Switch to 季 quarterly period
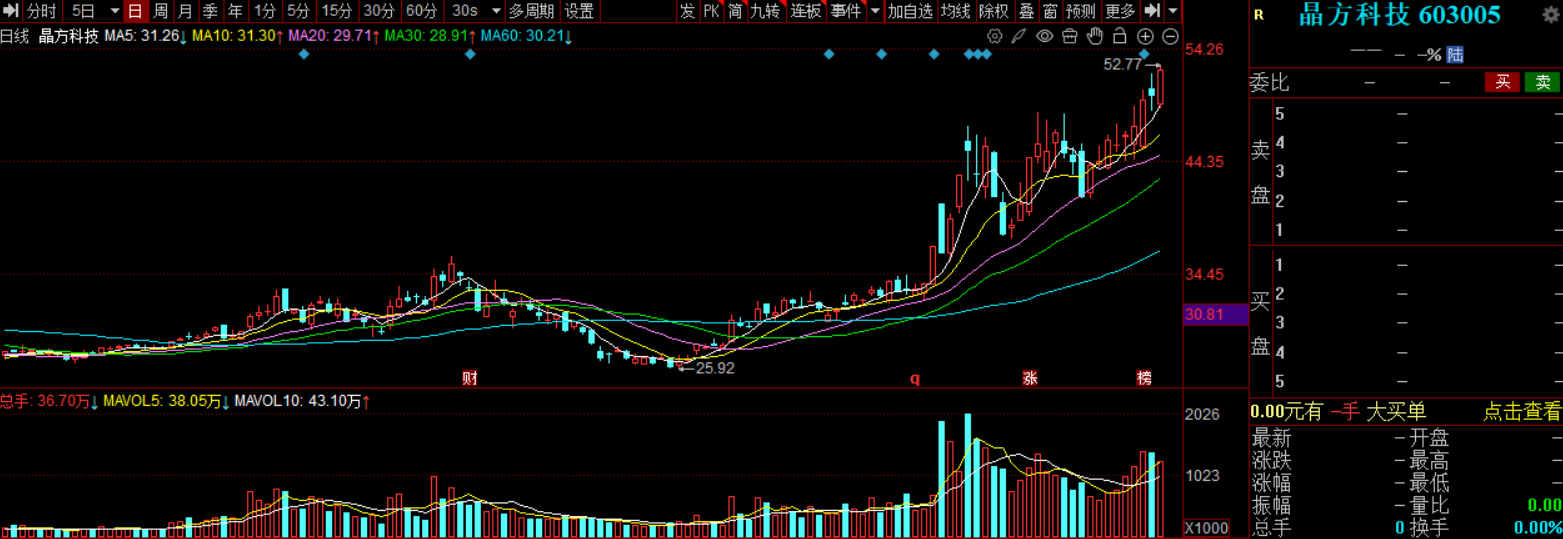Image resolution: width=1563 pixels, height=539 pixels. click(210, 11)
